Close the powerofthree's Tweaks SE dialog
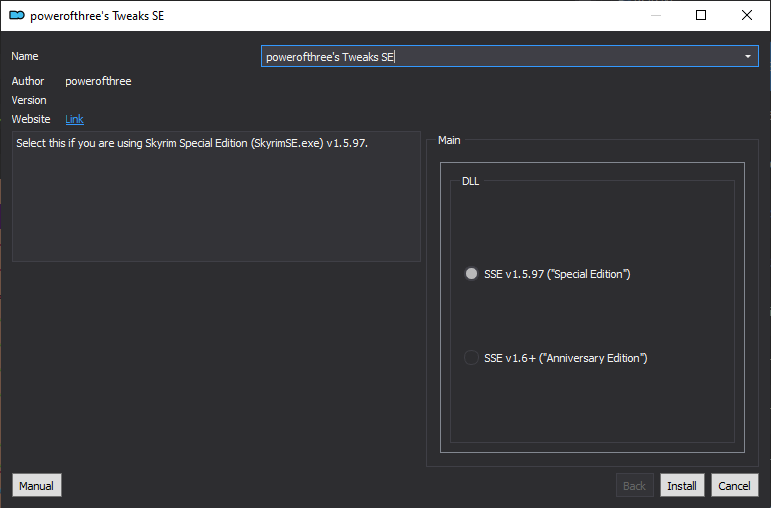The height and width of the screenshot is (508, 771). click(747, 15)
